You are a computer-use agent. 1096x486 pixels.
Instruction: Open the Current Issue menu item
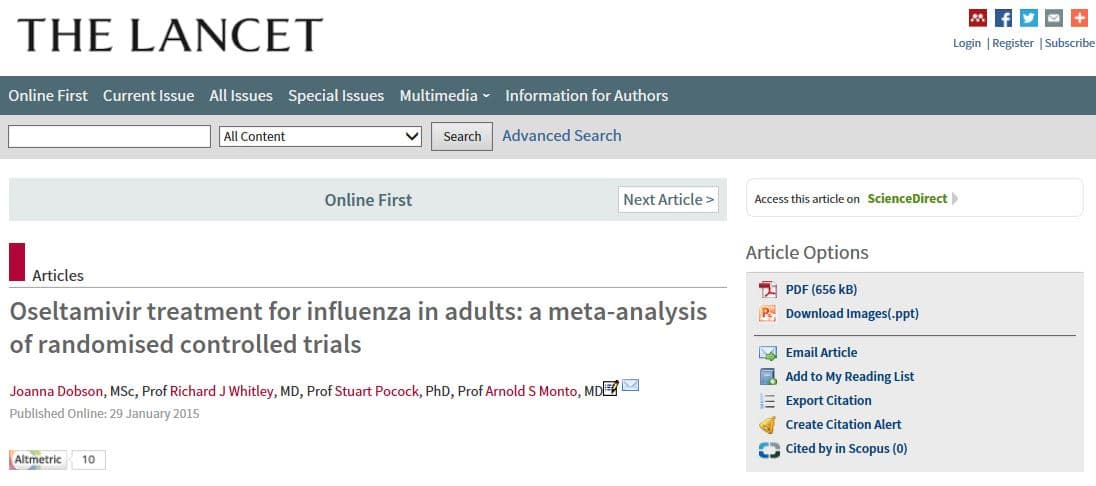coord(148,96)
